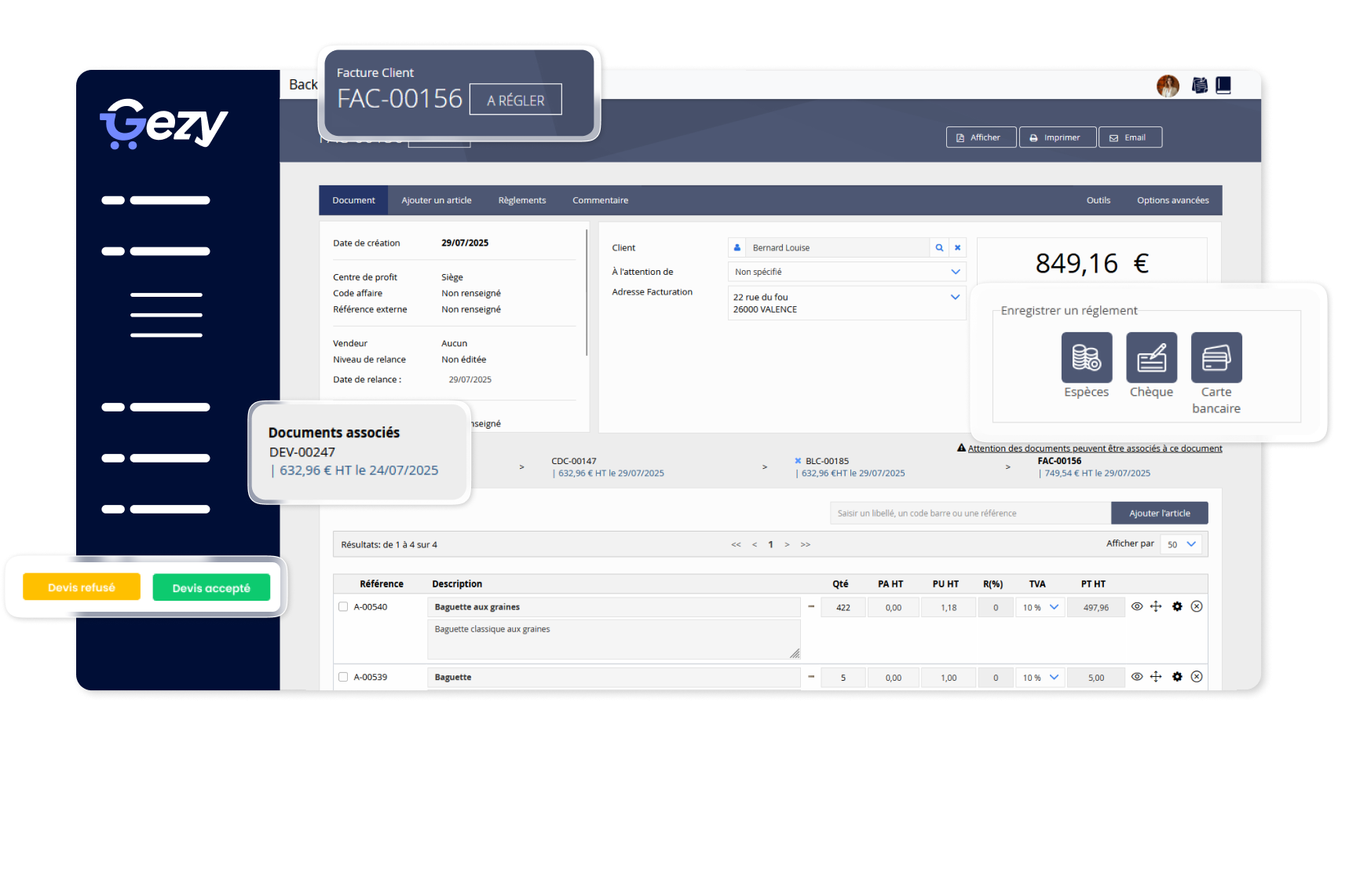Click the 'Devis accepté' green button
The image size is (1349, 896).
pos(211,587)
